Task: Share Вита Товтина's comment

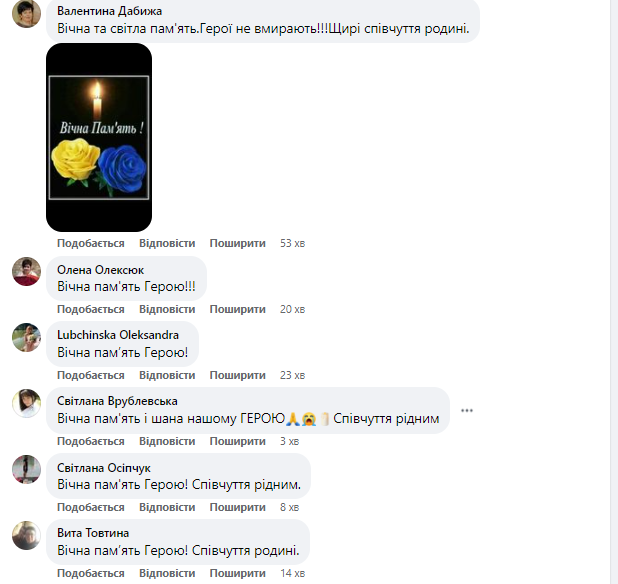Action: pos(238,573)
